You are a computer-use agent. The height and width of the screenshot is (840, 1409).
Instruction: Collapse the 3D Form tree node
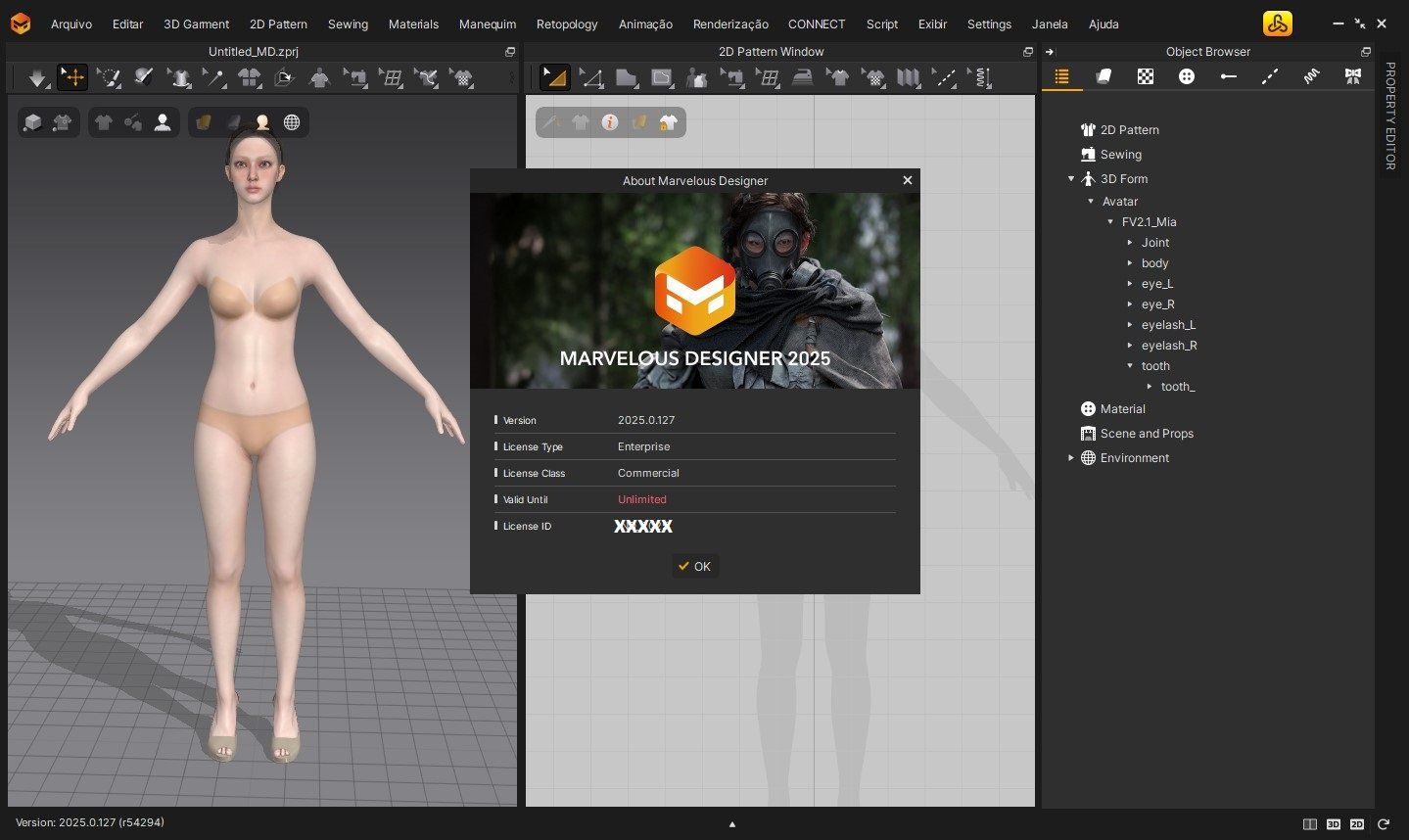(1071, 179)
